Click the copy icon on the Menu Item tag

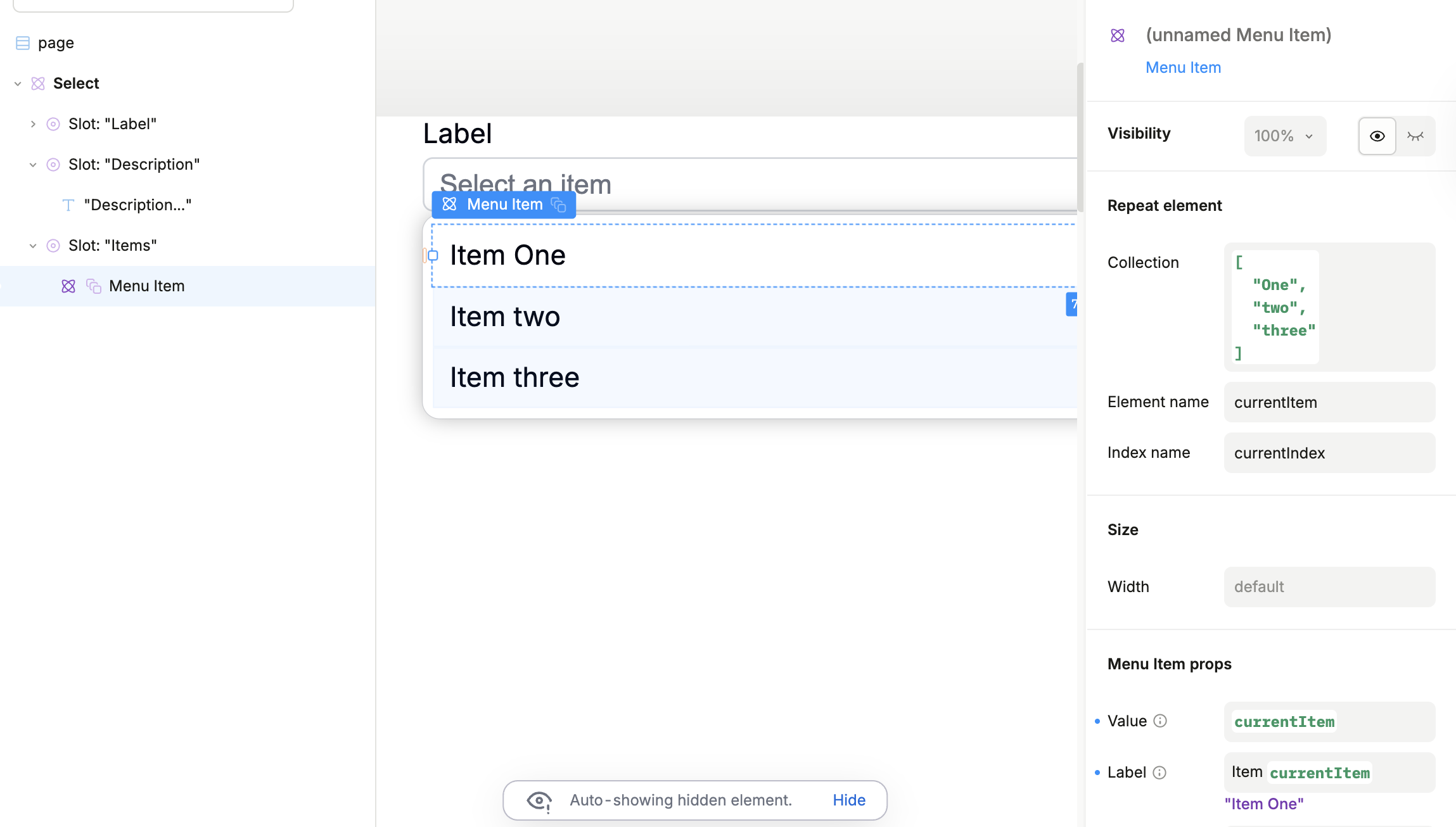(558, 205)
